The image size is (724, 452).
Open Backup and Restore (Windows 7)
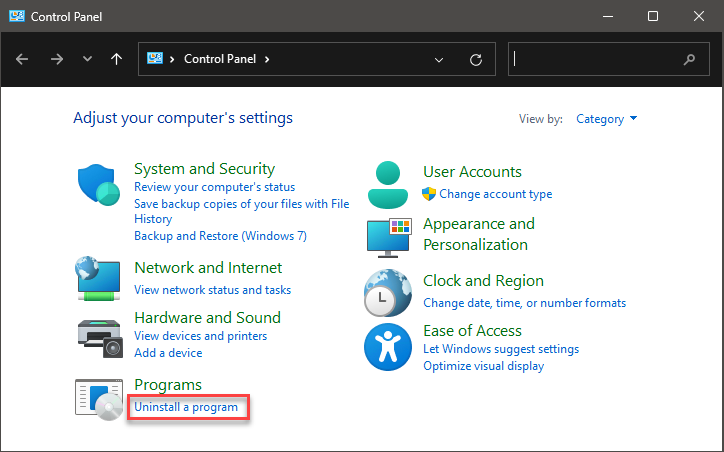pyautogui.click(x=220, y=236)
